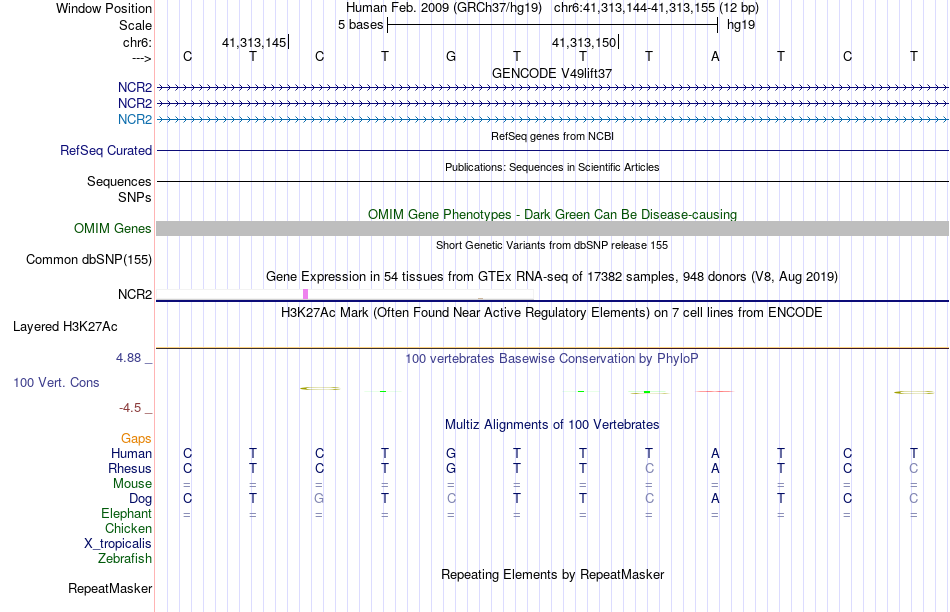Click 'Human Feb. 2009 (GRCh37/hg19)' assembly text

point(445,8)
